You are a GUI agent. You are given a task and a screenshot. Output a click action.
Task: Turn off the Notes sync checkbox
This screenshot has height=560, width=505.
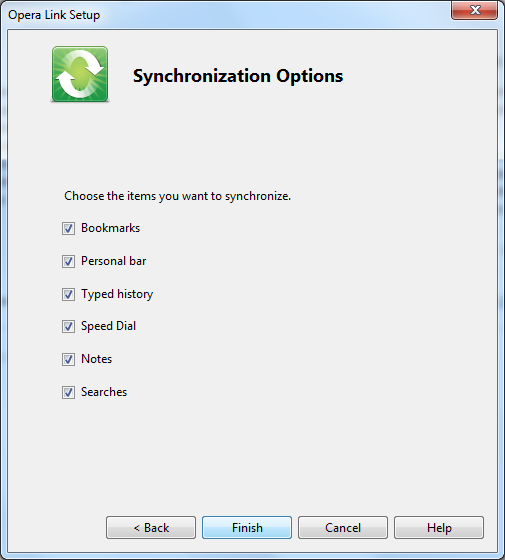pos(68,359)
